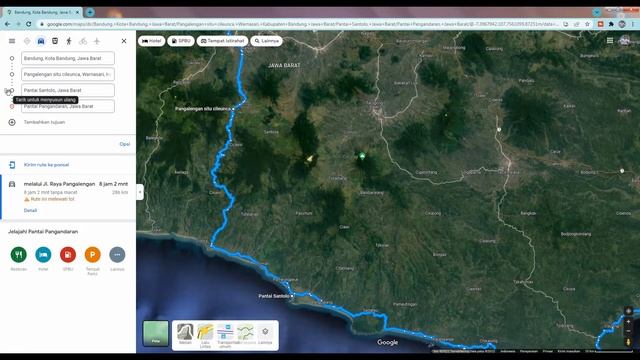Explore gas stations (SPBU) nearby icon
The width and height of the screenshot is (640, 360).
pyautogui.click(x=68, y=255)
